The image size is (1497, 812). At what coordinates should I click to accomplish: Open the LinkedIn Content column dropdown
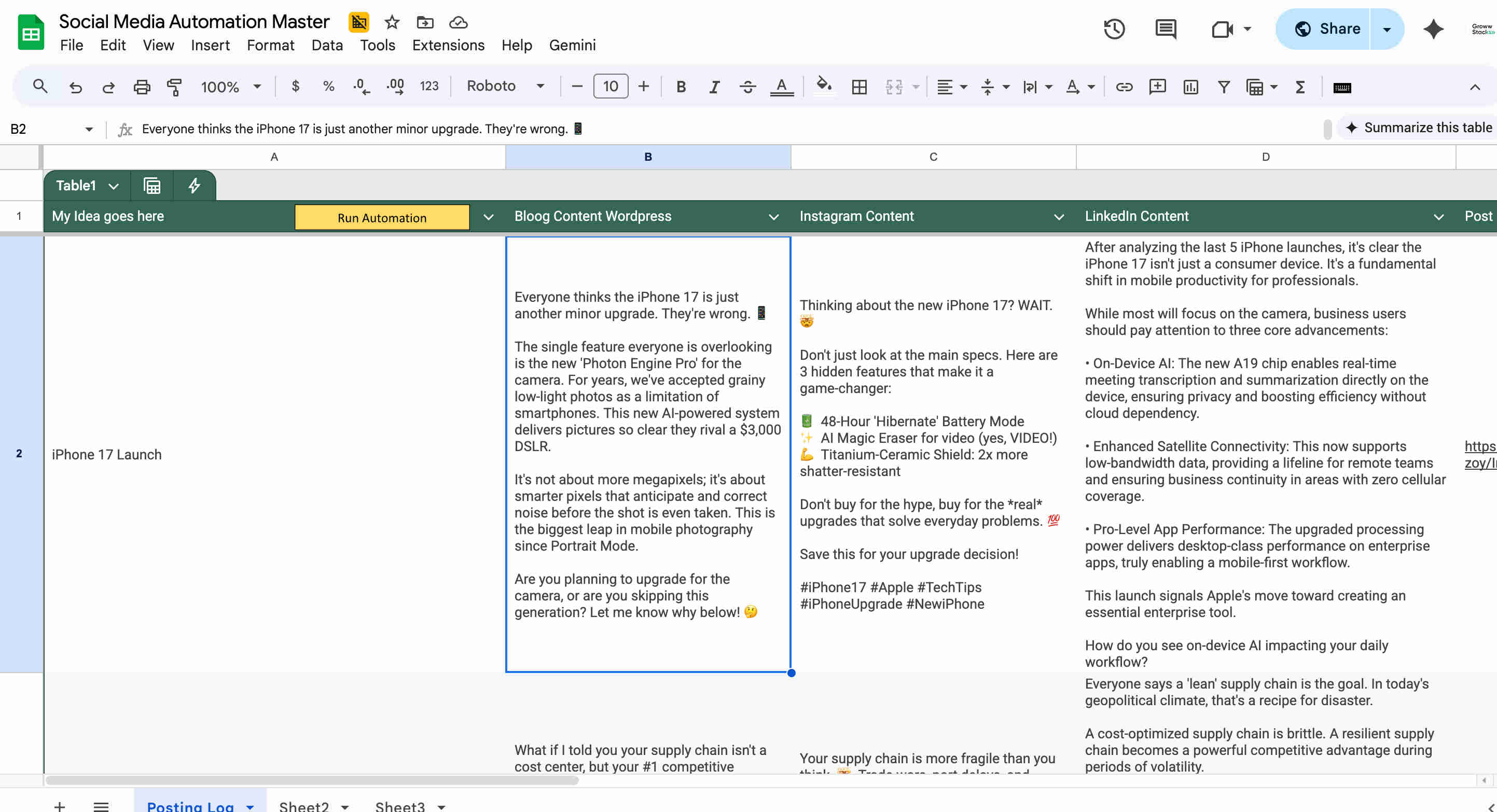pos(1438,217)
